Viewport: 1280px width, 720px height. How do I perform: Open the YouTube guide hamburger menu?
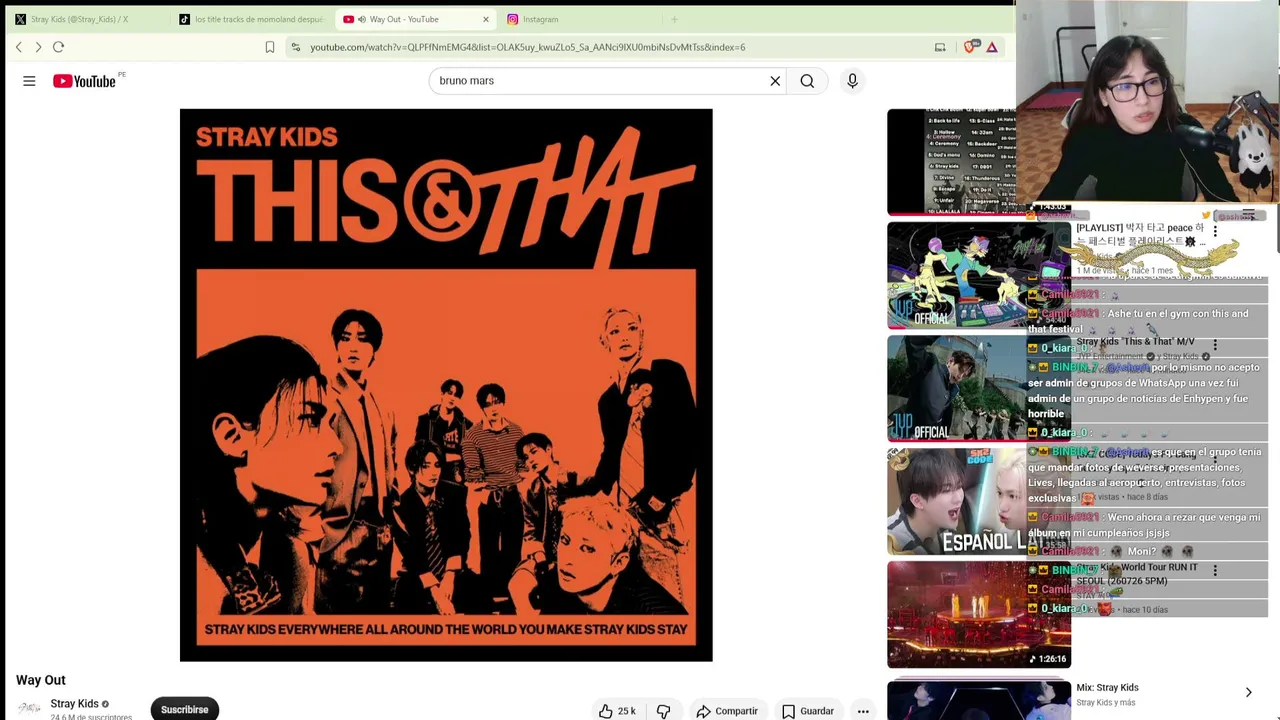coord(29,81)
